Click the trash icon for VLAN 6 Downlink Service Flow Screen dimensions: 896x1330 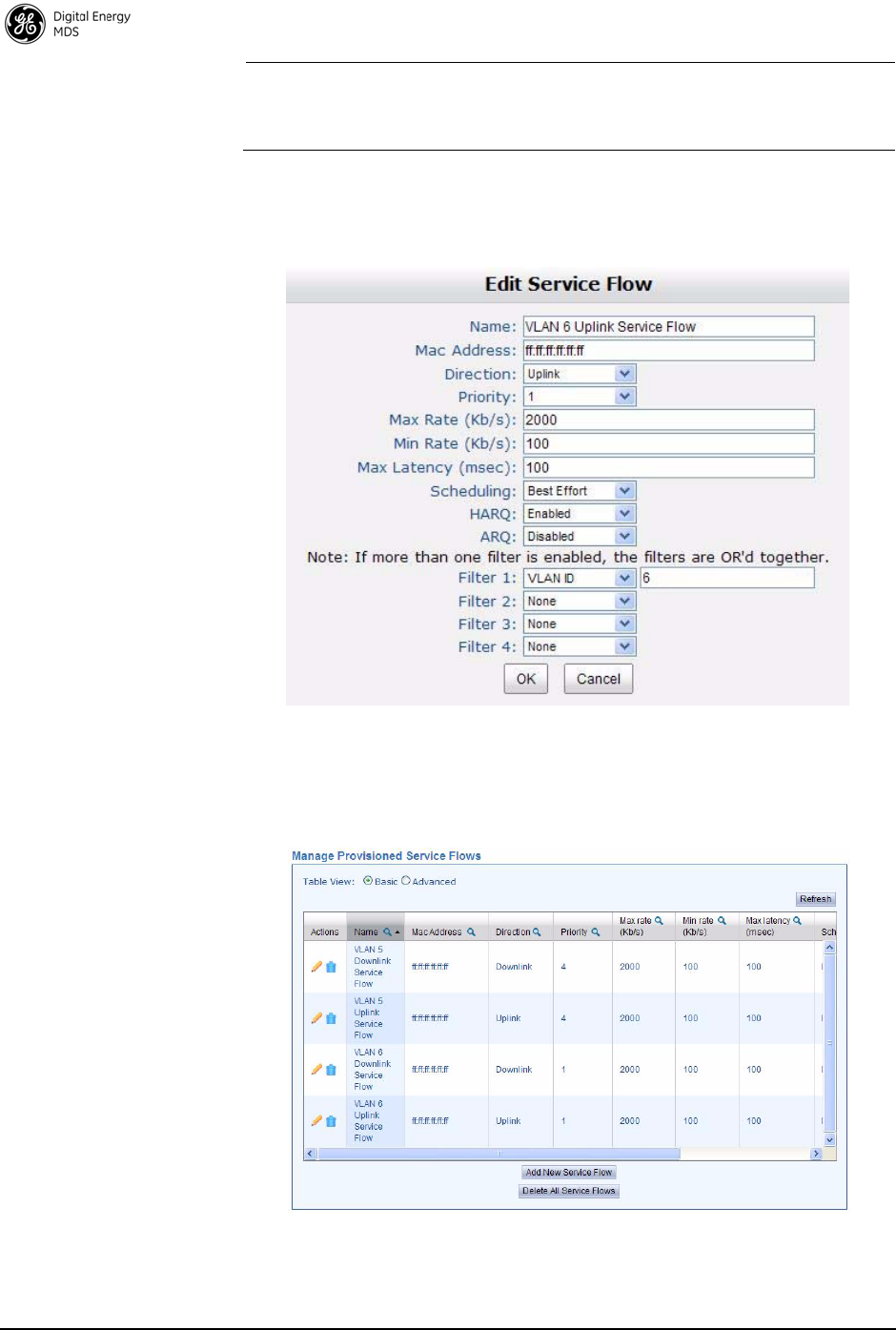331,1070
